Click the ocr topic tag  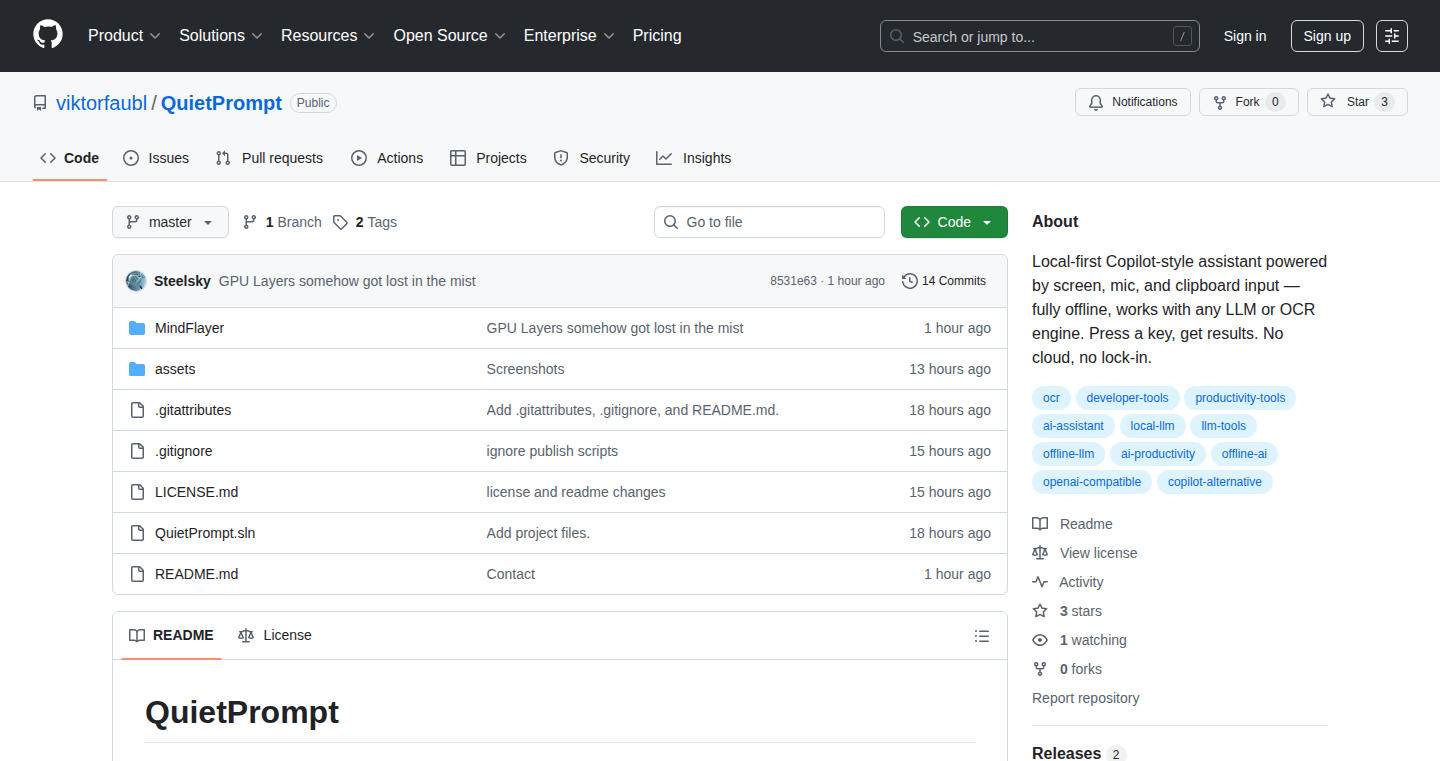(x=1051, y=398)
